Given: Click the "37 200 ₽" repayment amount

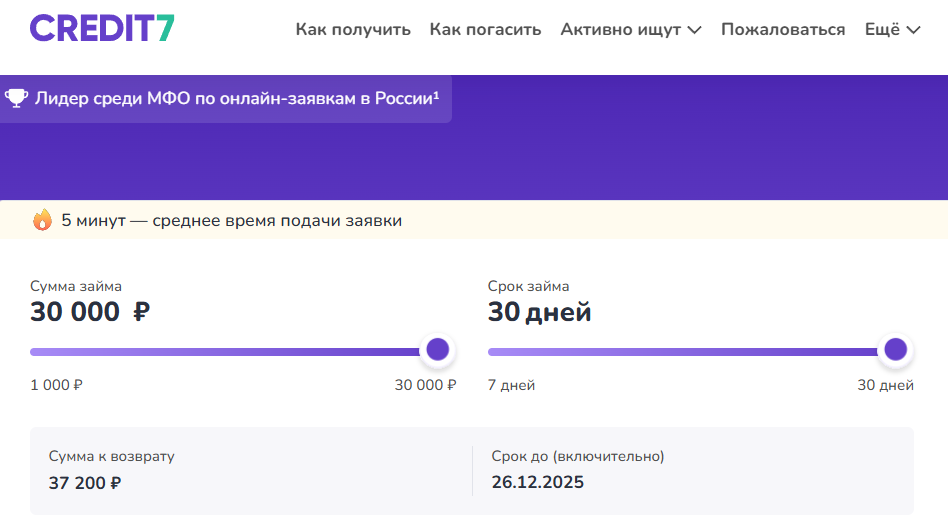Looking at the screenshot, I should 85,483.
